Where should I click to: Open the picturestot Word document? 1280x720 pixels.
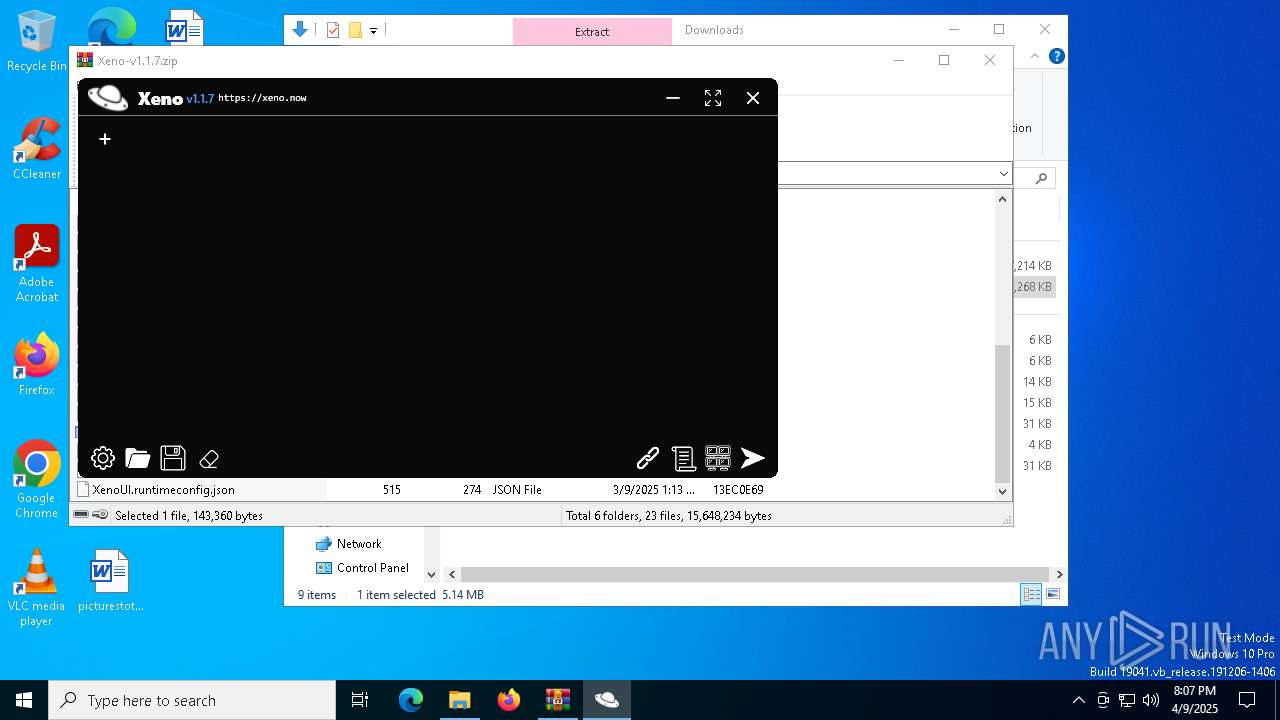110,581
